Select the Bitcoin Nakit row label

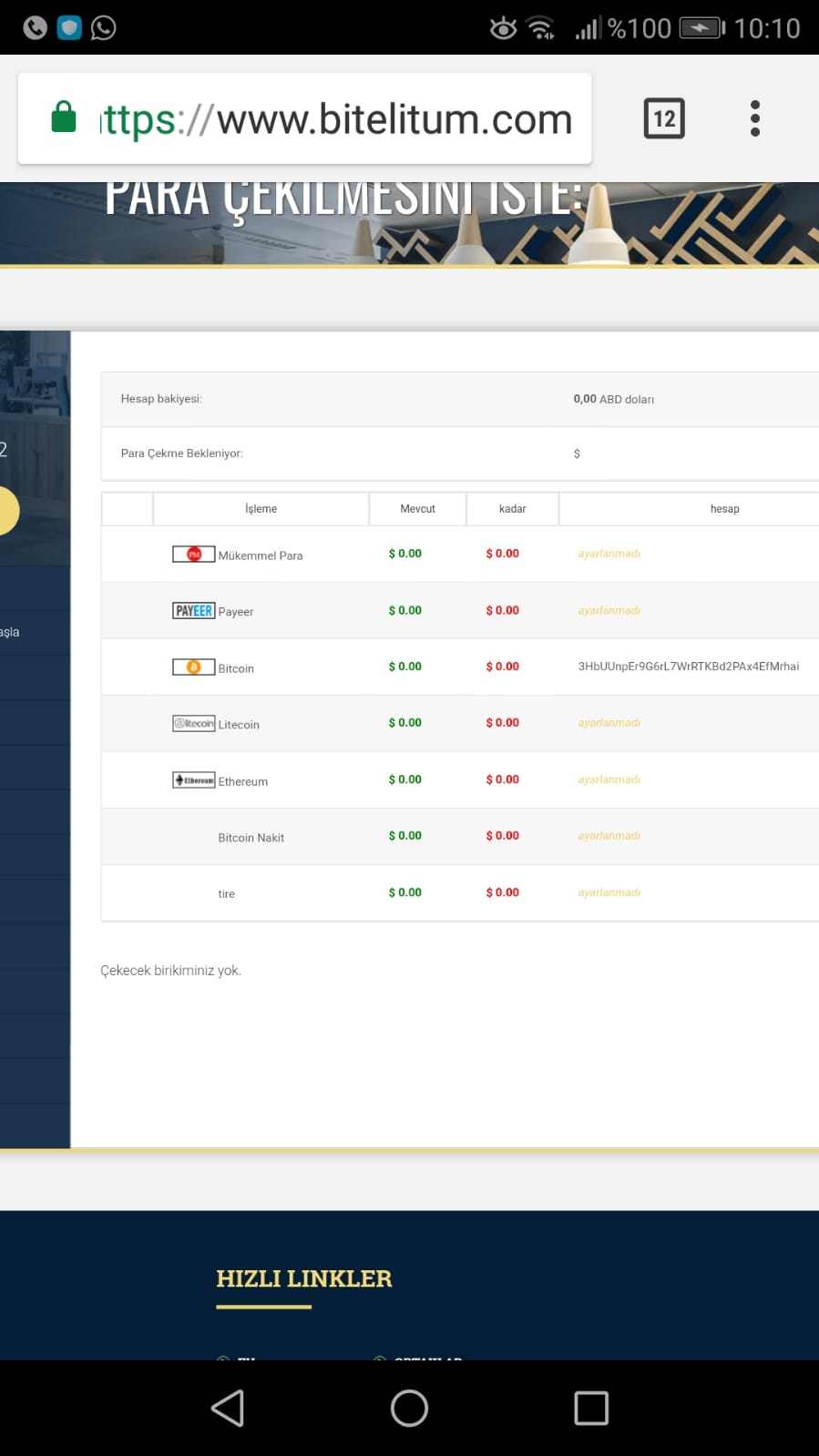click(251, 838)
